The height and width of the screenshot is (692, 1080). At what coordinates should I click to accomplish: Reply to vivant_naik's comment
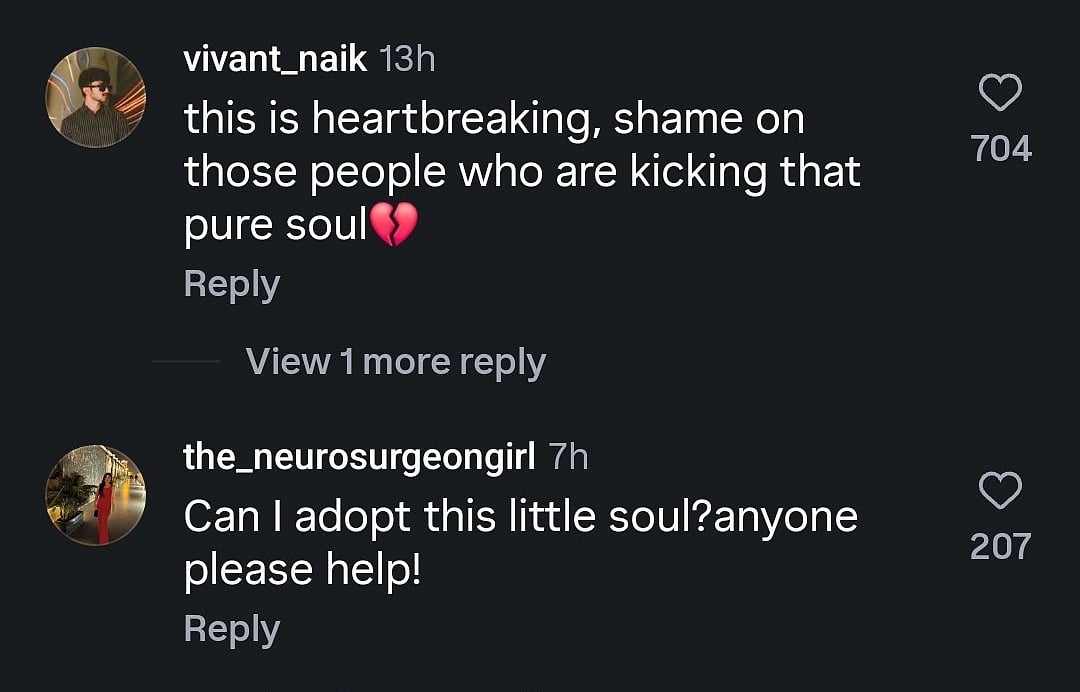pyautogui.click(x=231, y=285)
